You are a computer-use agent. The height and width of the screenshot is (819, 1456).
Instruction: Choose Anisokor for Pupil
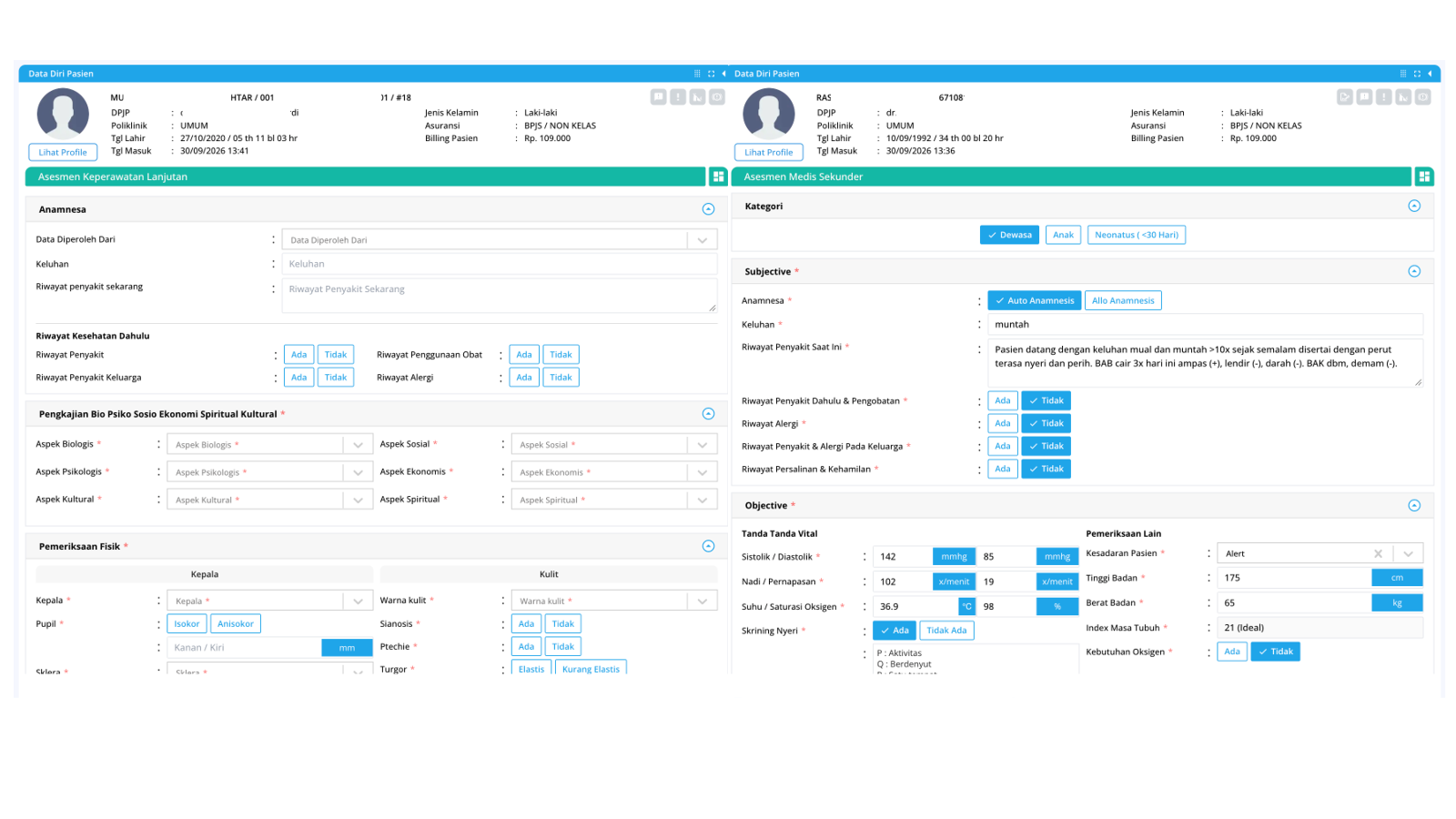236,624
